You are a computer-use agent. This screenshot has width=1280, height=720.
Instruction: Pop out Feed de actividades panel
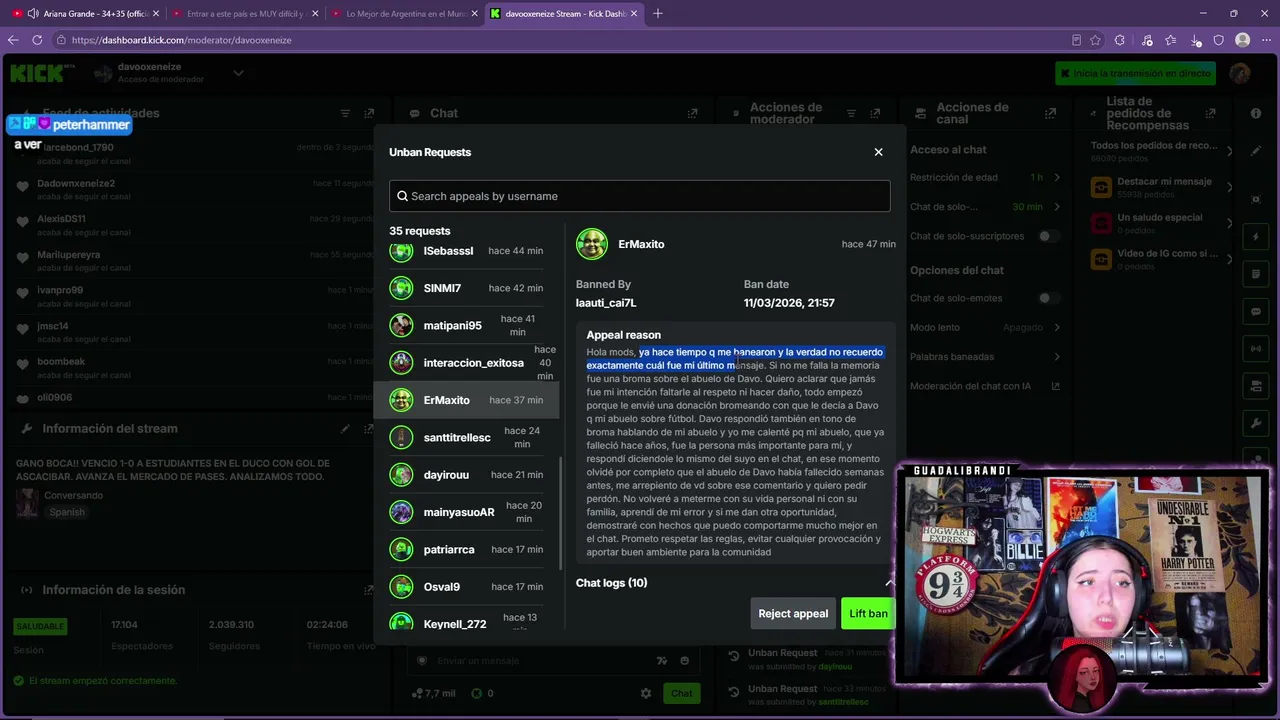point(369,114)
